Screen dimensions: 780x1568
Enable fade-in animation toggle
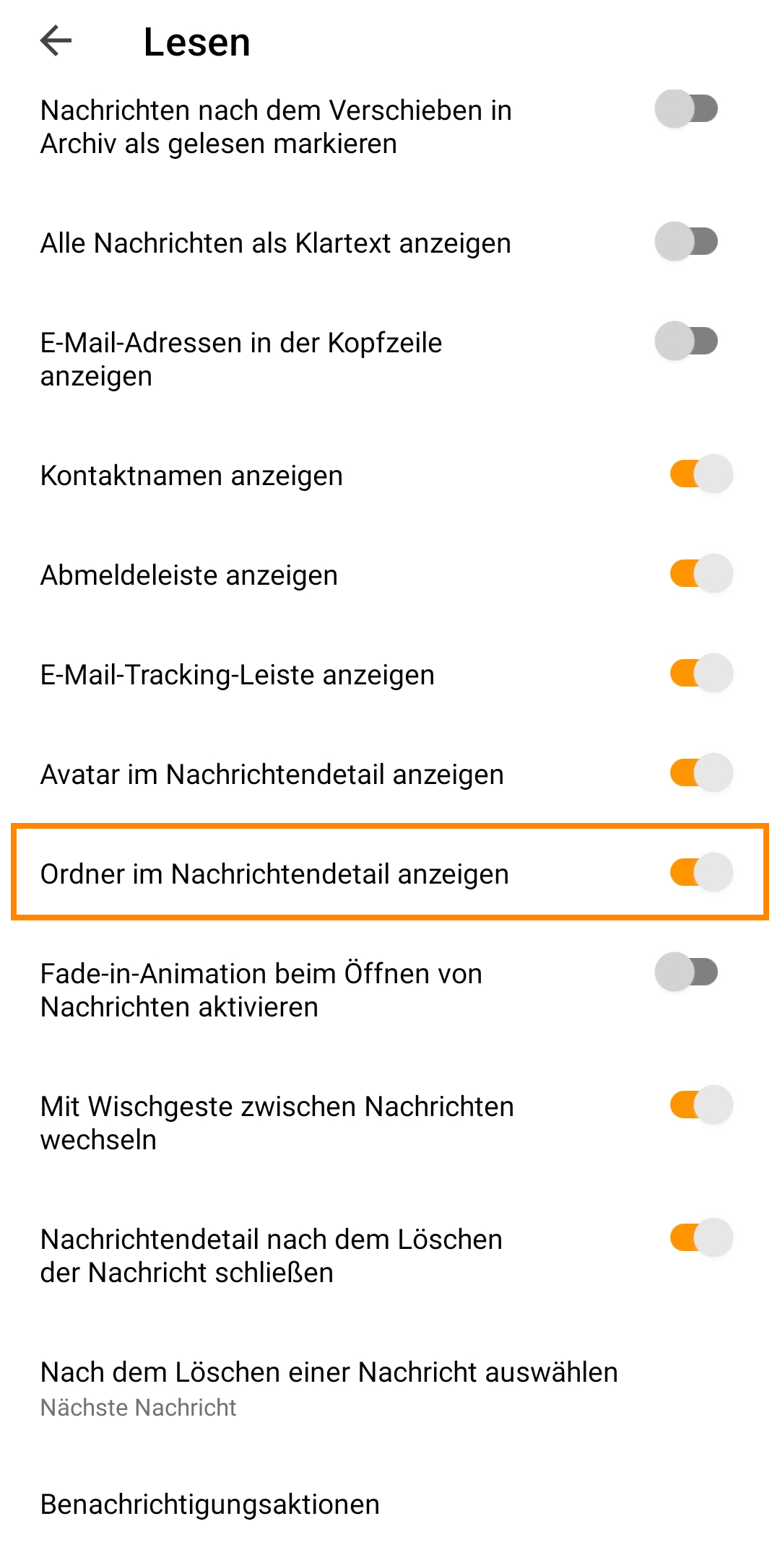click(x=686, y=972)
